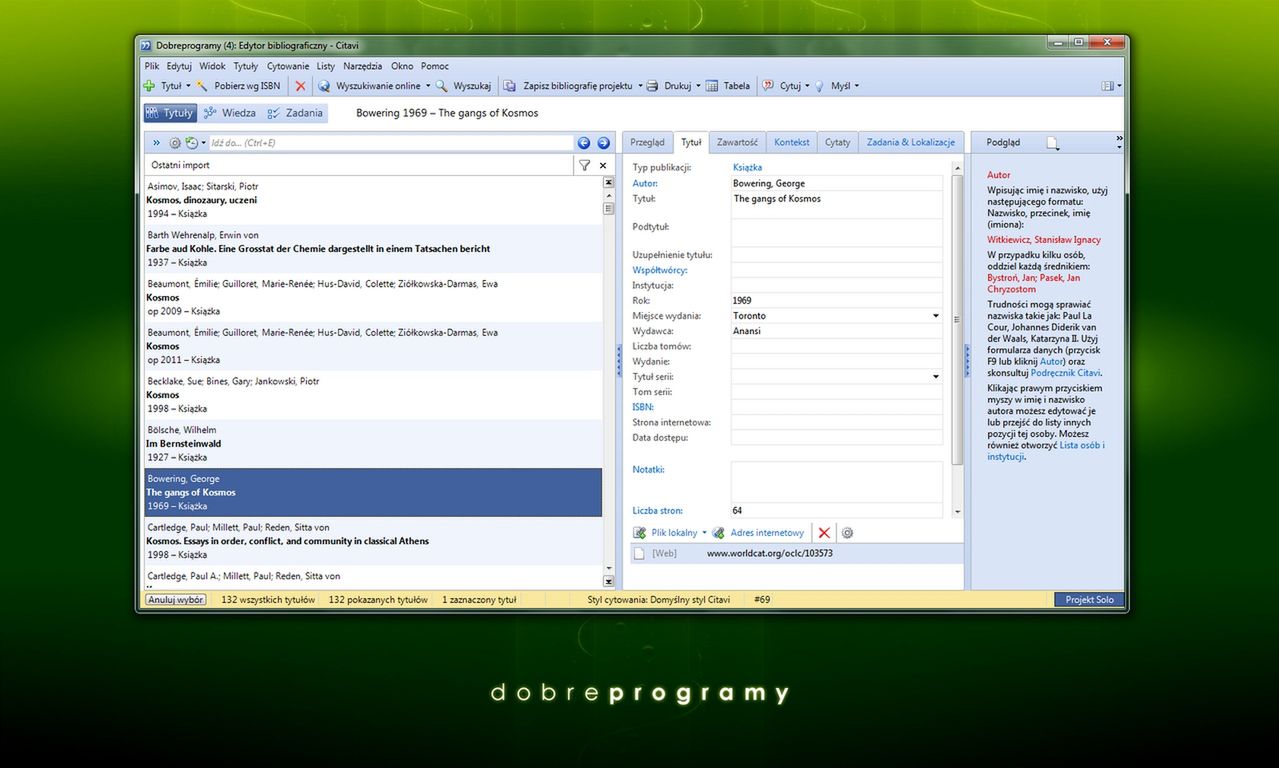
Task: Click the Anuluj wybór button
Action: [x=175, y=600]
